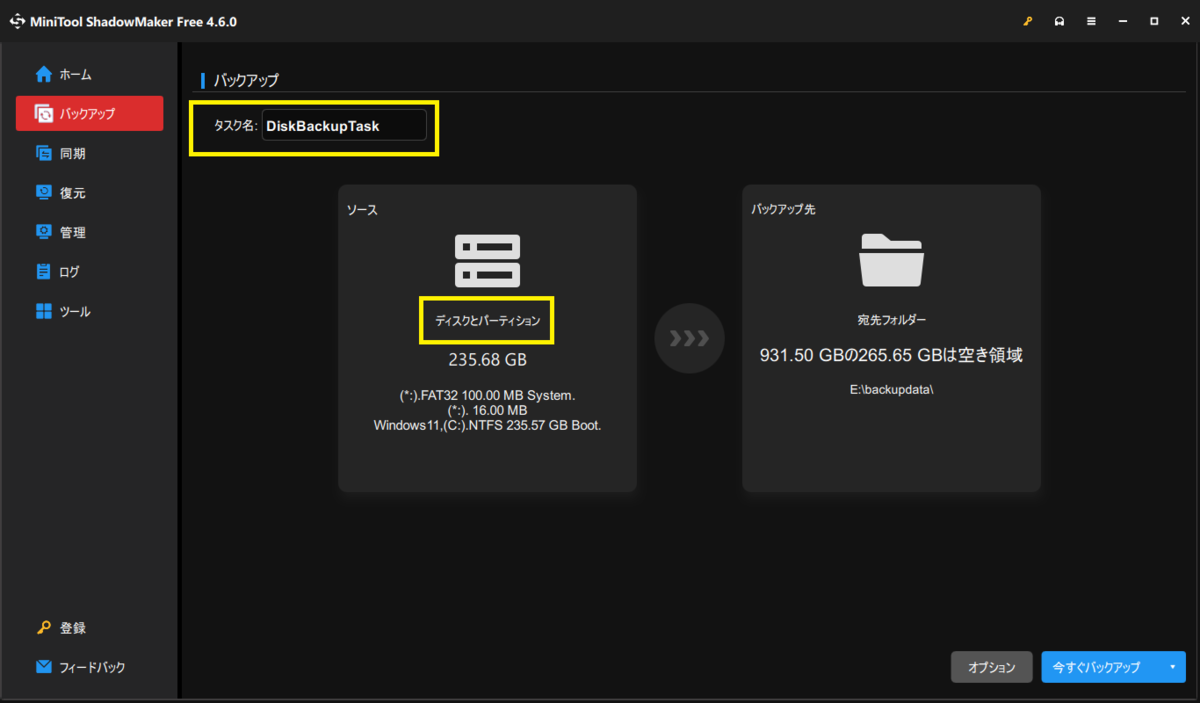1200x703 pixels.
Task: Click the MiniTool ShadowMaker logo icon
Action: click(17, 21)
